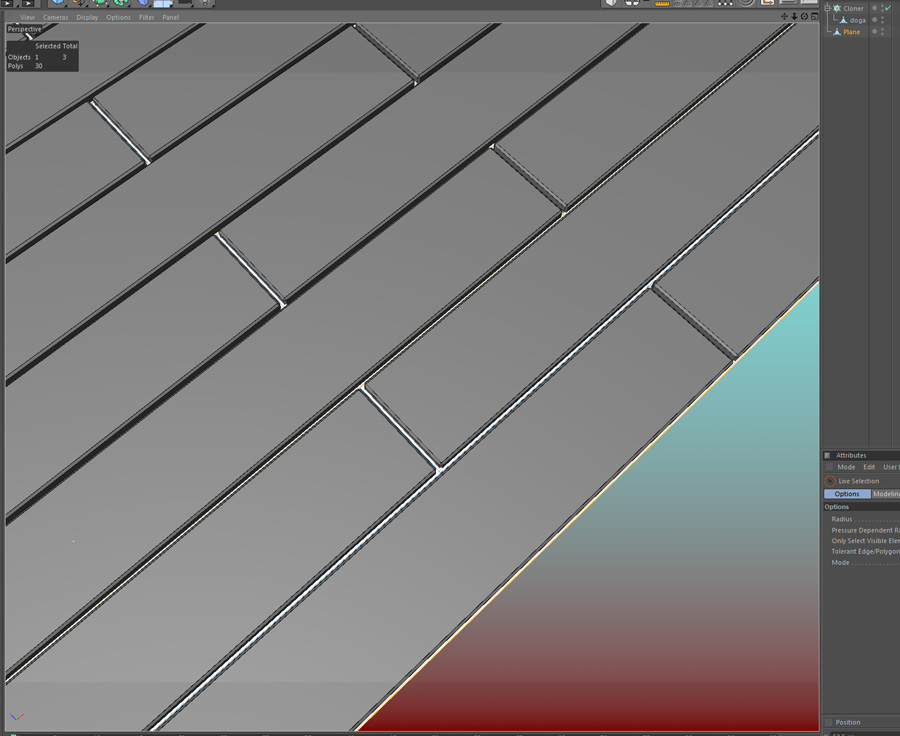This screenshot has width=900, height=736.
Task: Click the Plane polygon object icon
Action: click(x=837, y=32)
